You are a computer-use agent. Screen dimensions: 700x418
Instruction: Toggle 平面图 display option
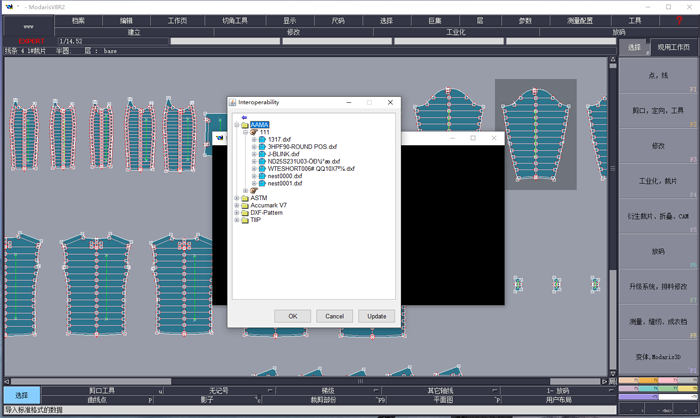click(x=443, y=400)
